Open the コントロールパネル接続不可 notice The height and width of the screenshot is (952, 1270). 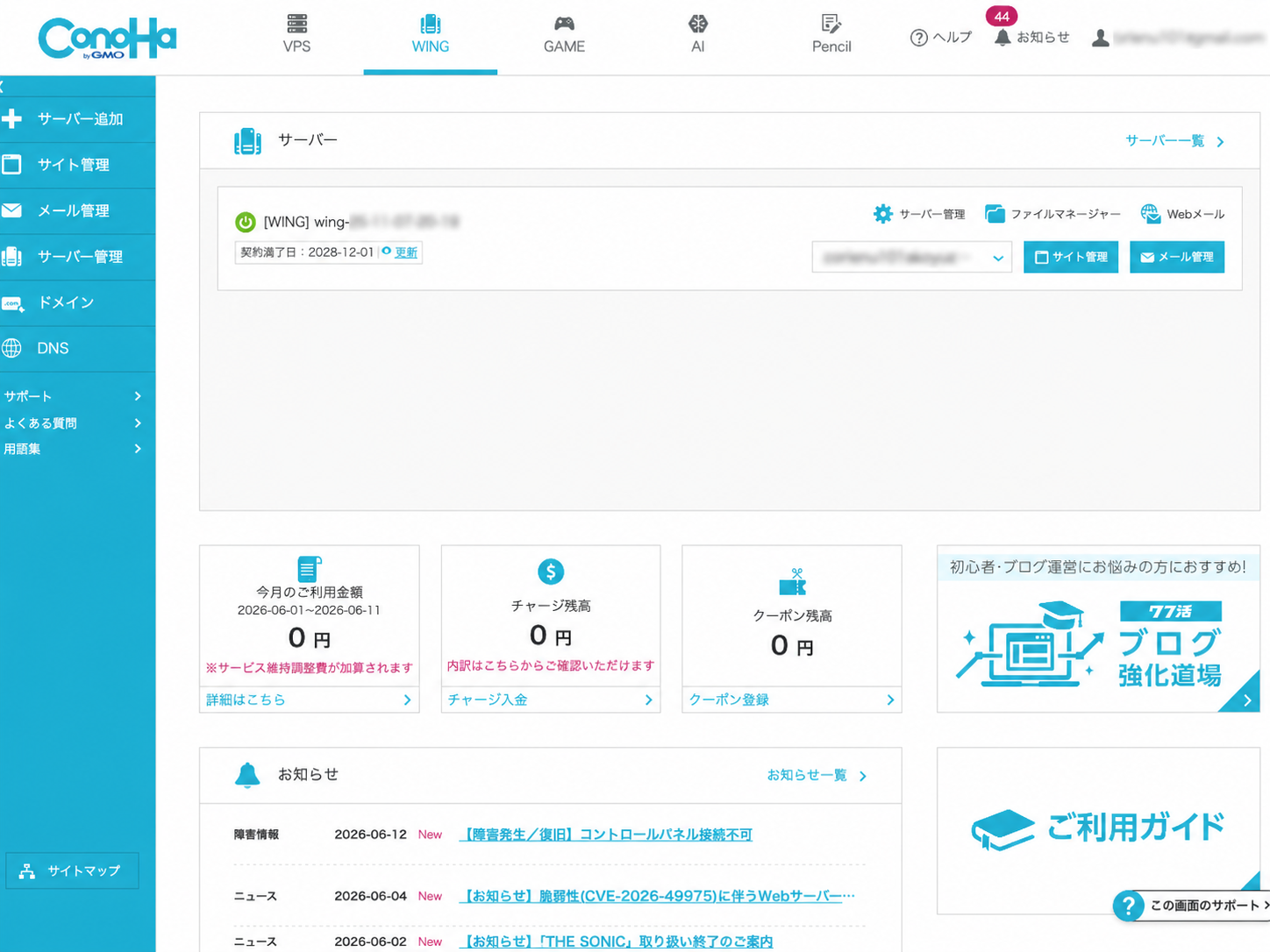[x=606, y=835]
